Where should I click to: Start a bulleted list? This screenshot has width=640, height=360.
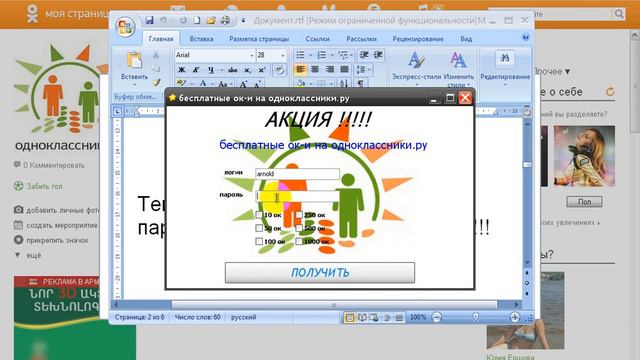(x=300, y=55)
